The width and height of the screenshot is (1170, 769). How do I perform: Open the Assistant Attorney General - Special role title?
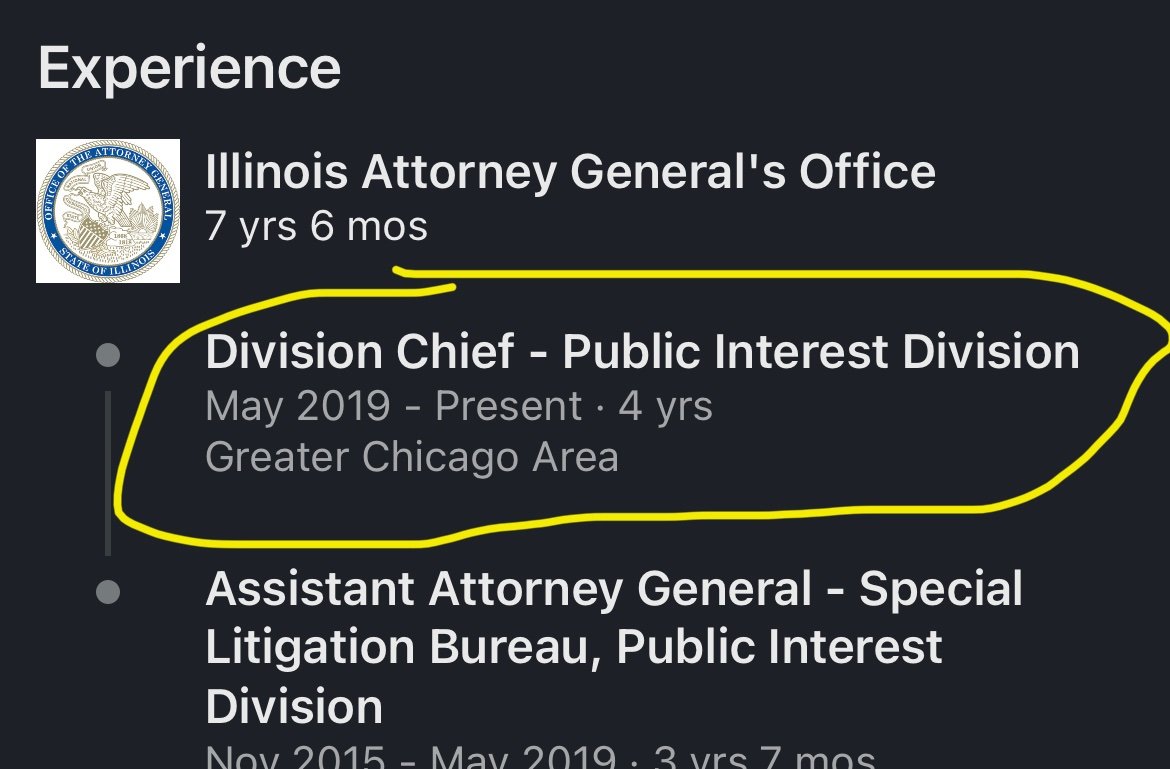(x=613, y=589)
